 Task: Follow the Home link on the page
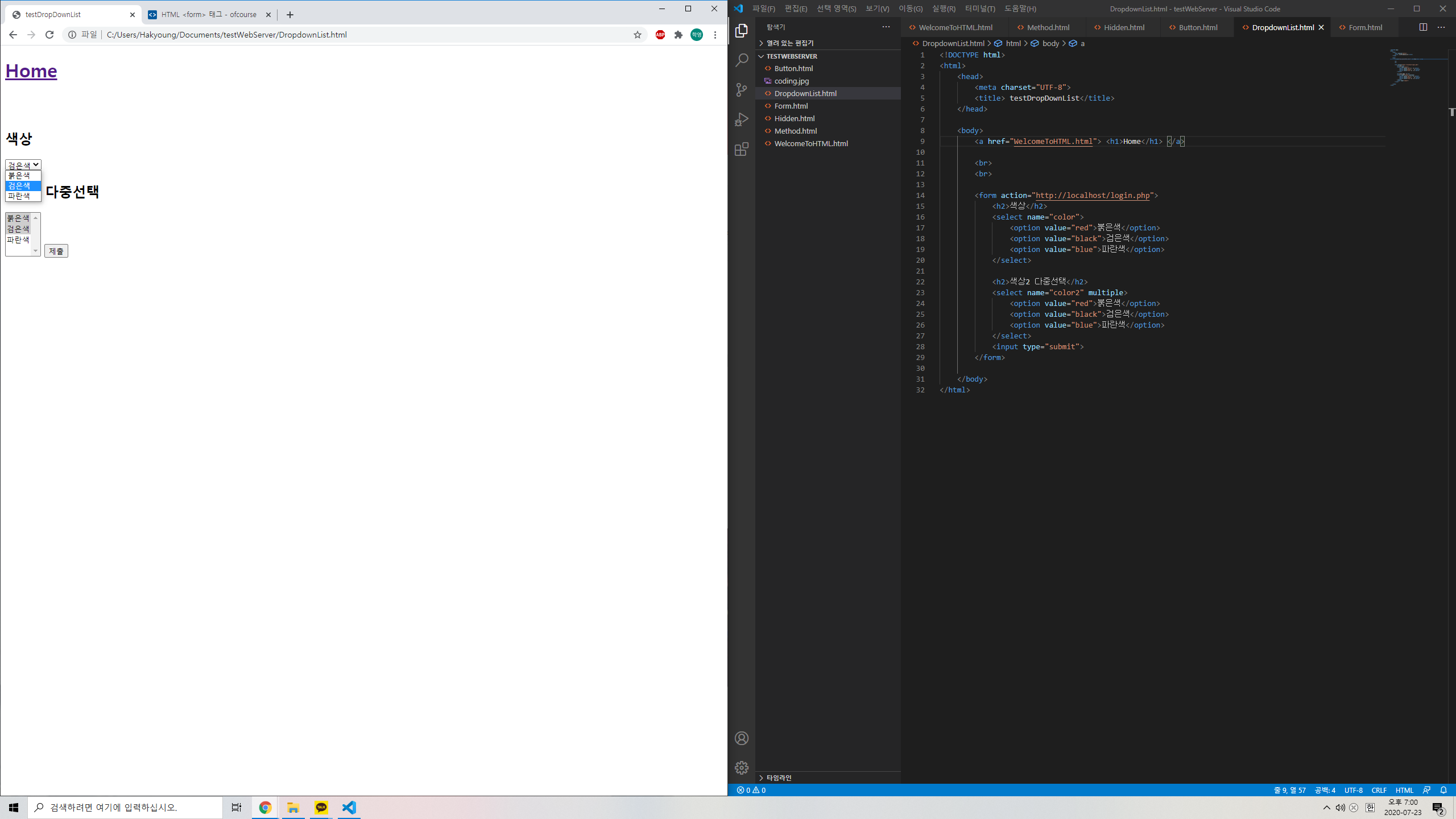(x=31, y=71)
